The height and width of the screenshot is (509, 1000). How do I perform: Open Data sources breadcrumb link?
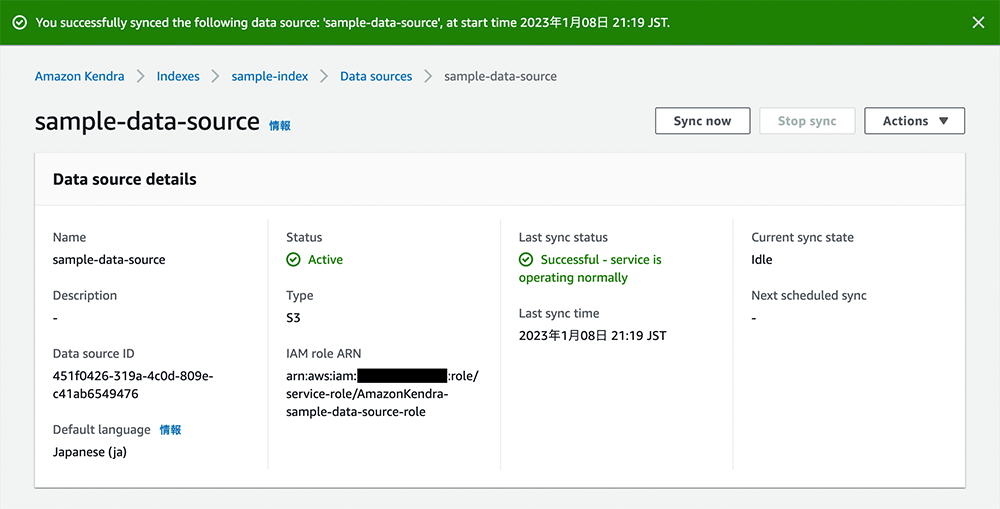(x=376, y=77)
